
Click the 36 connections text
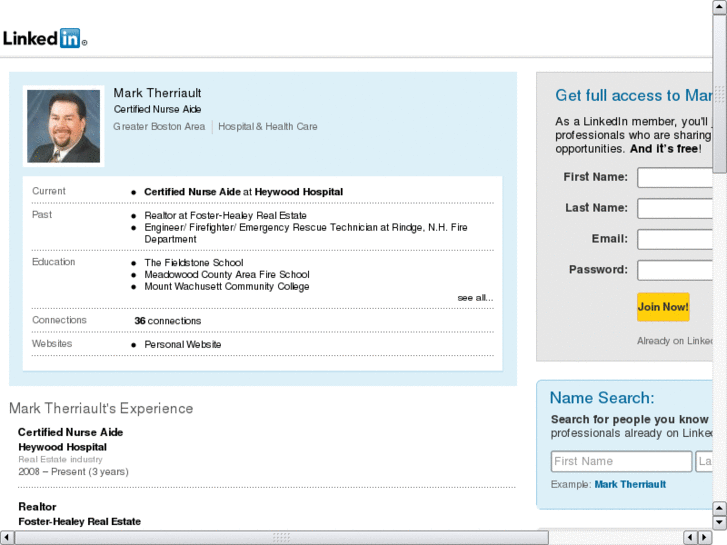click(168, 321)
